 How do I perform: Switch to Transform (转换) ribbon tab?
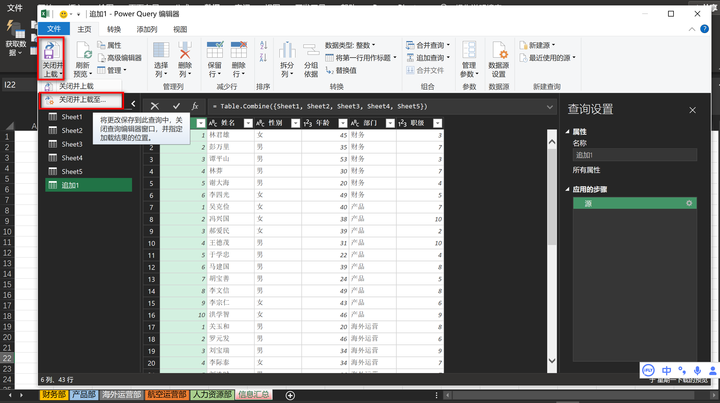coord(114,29)
